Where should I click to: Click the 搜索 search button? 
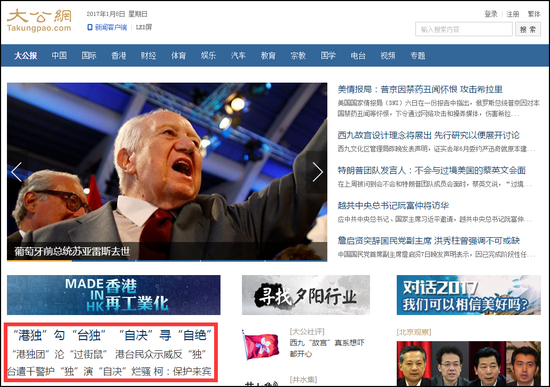click(528, 29)
